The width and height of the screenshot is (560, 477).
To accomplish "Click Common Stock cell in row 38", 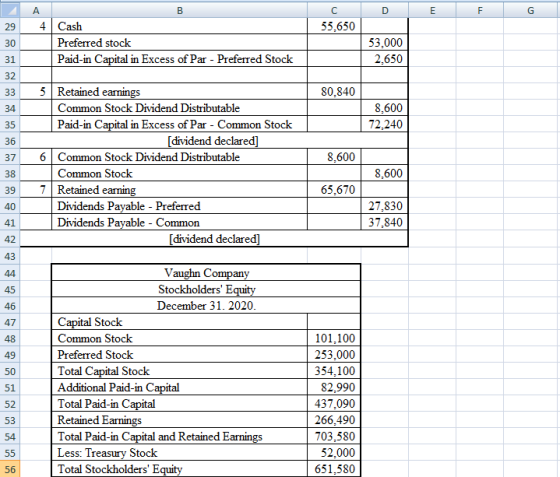I will click(x=180, y=174).
